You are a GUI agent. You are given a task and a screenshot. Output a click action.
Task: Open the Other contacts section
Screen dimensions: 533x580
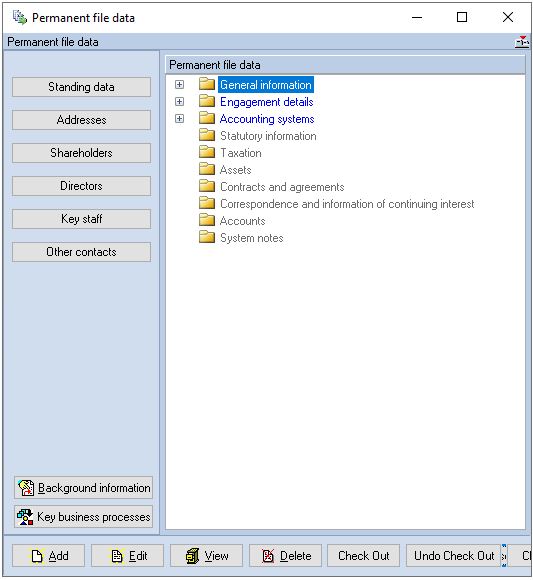81,252
